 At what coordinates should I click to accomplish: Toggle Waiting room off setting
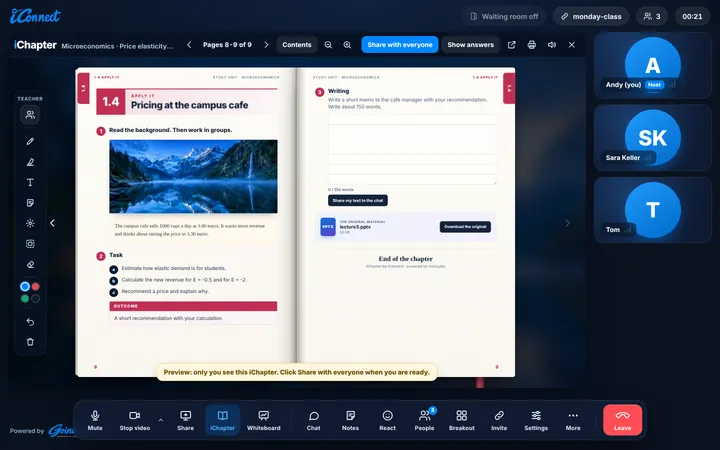pyautogui.click(x=504, y=17)
